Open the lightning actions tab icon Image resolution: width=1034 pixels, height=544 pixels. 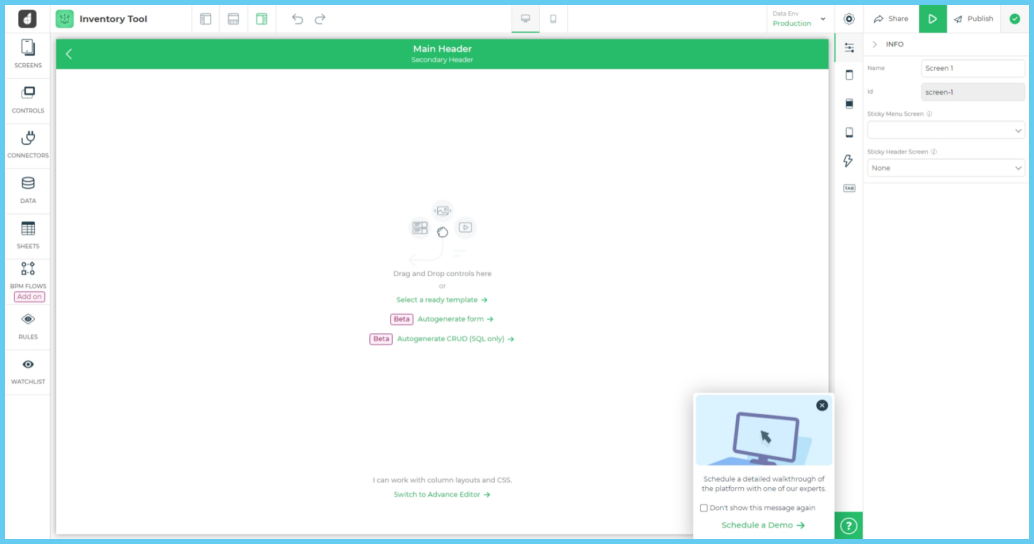(x=849, y=161)
